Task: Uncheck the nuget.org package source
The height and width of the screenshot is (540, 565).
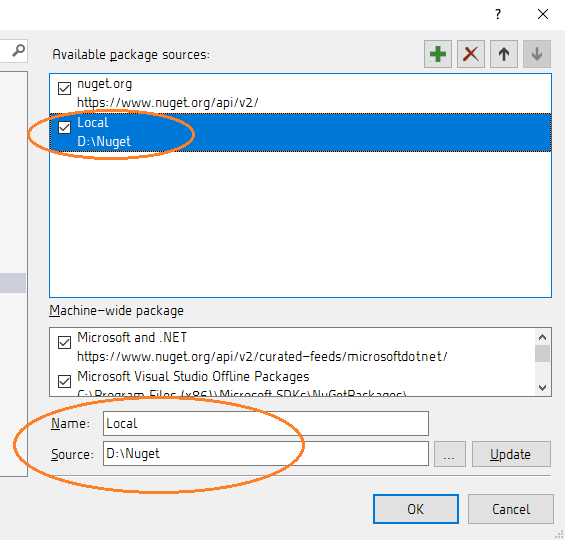Action: pyautogui.click(x=64, y=88)
